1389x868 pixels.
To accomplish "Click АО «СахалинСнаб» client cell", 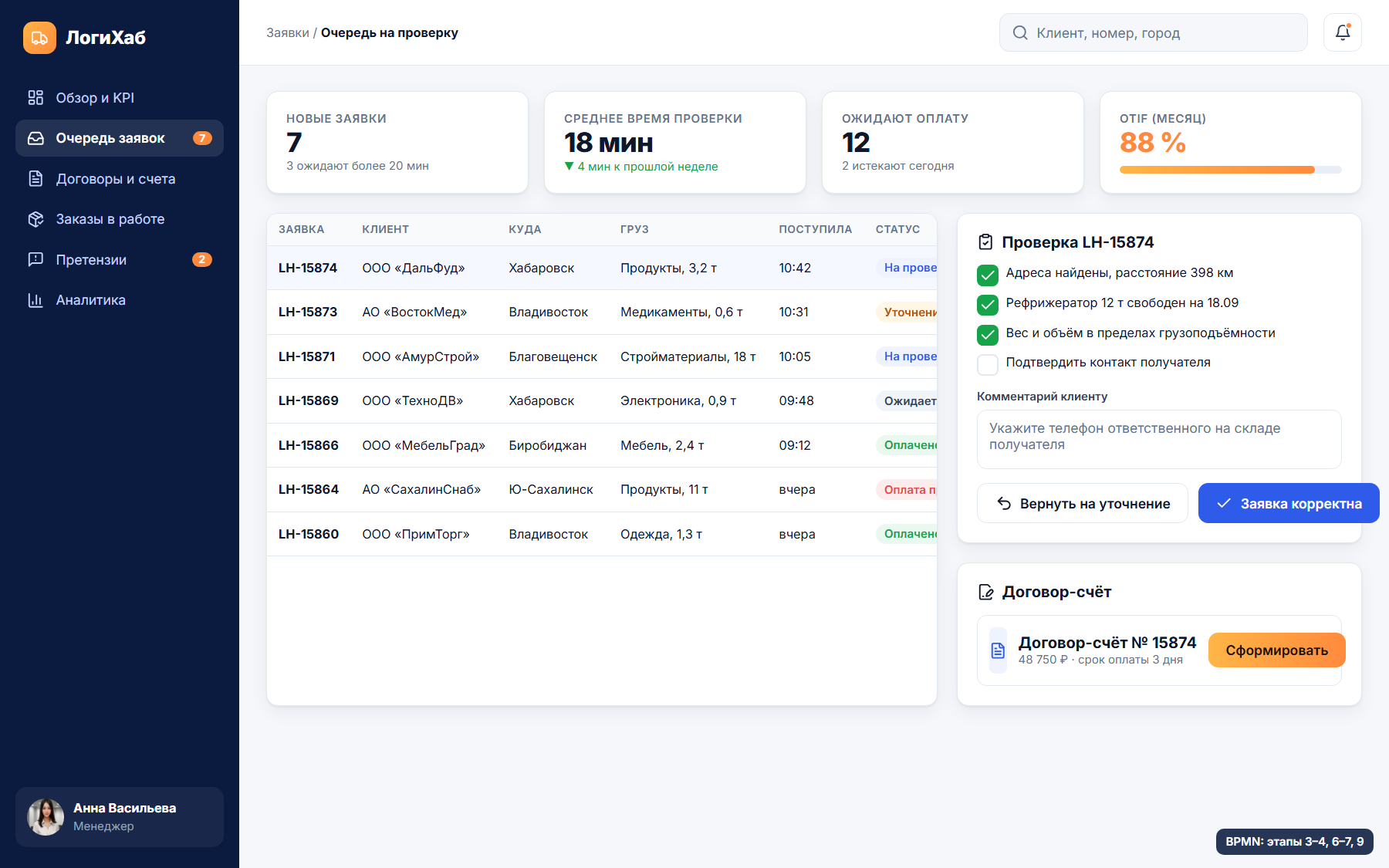I will coord(421,490).
